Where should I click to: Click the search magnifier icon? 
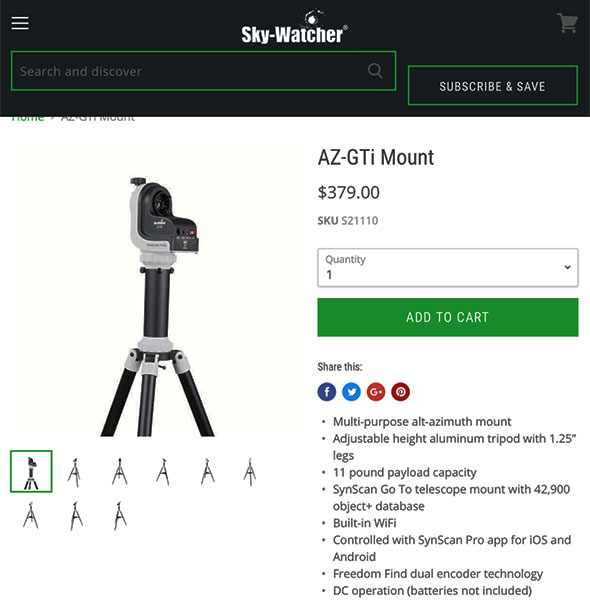[375, 71]
